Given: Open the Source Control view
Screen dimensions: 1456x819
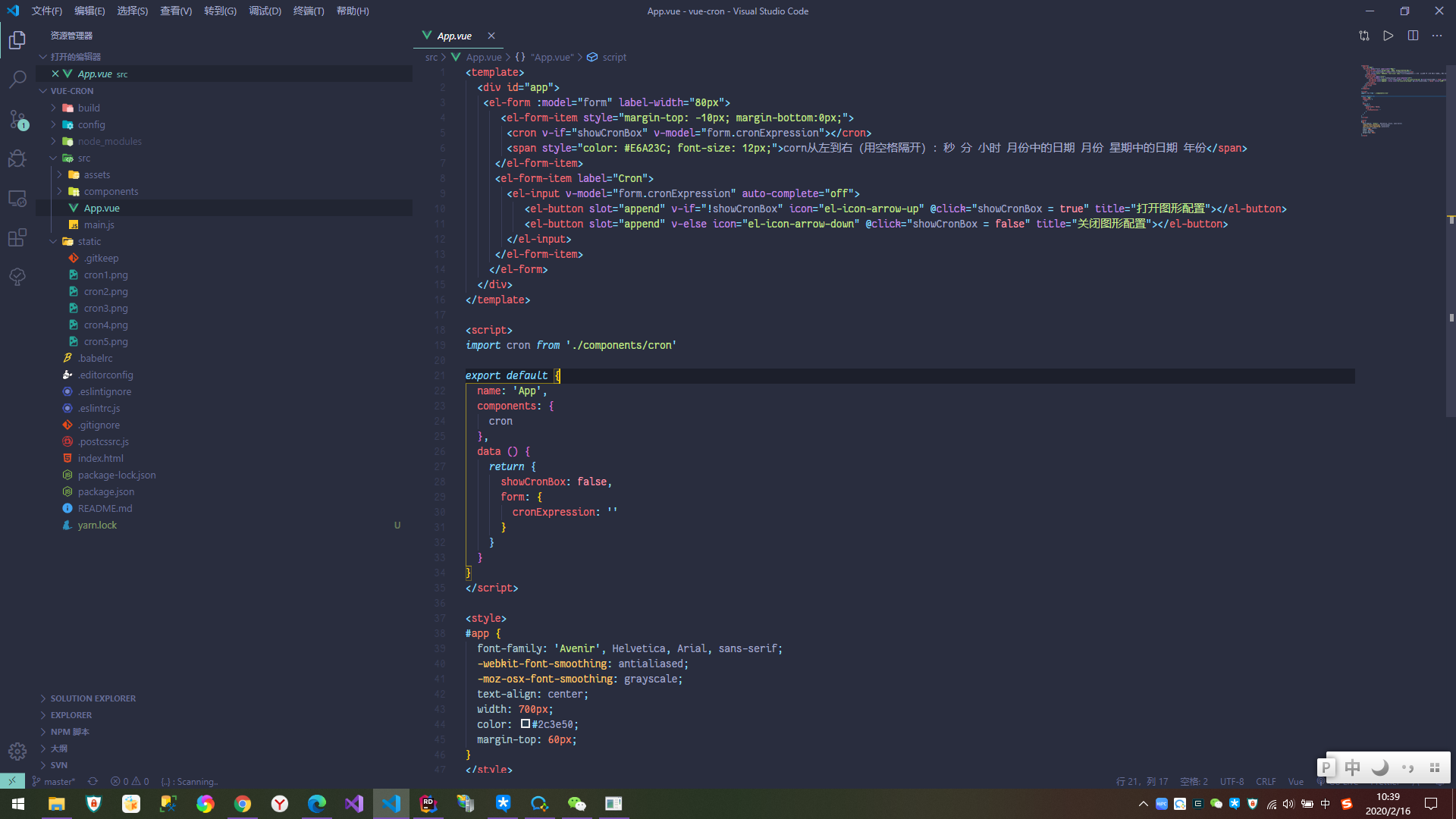Looking at the screenshot, I should coord(17,119).
